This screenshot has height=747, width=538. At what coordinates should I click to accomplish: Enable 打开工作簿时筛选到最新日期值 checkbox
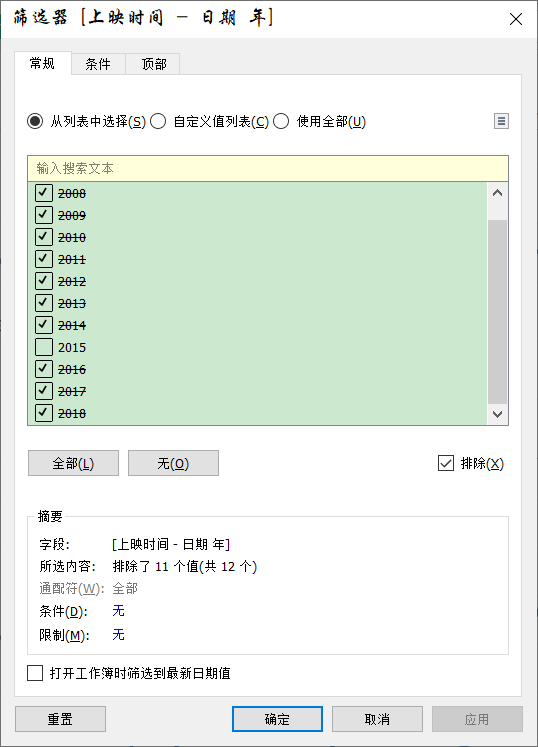pyautogui.click(x=35, y=673)
